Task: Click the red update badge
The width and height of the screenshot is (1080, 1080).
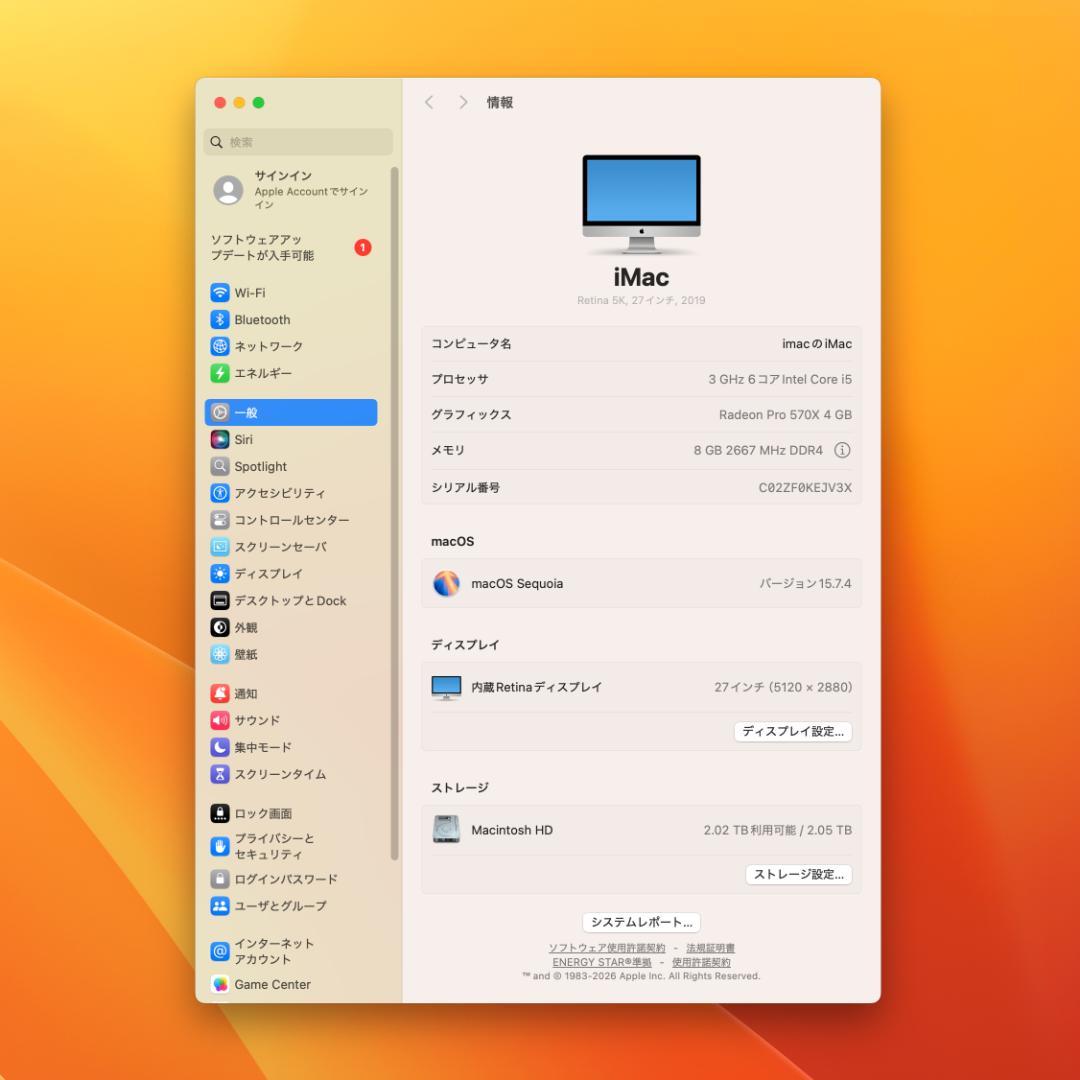Action: click(363, 247)
